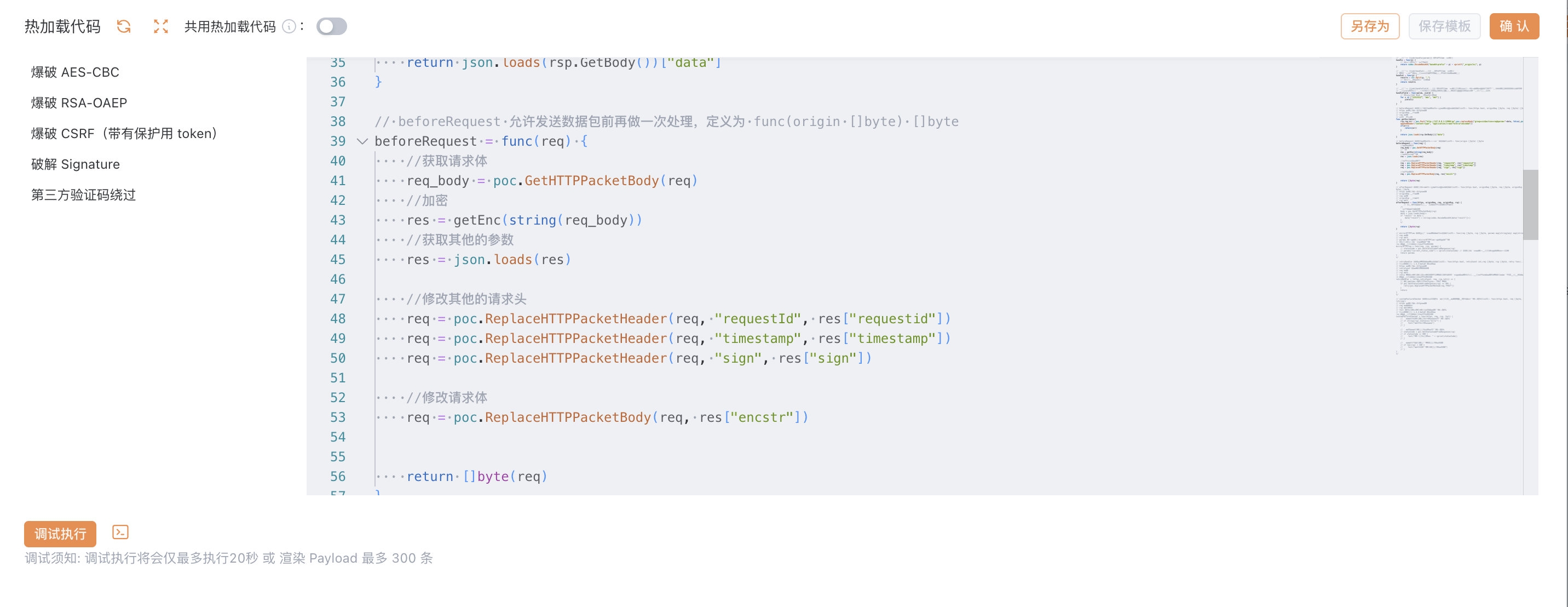
Task: Toggle the 共用热加载代码 switch
Action: coord(332,26)
